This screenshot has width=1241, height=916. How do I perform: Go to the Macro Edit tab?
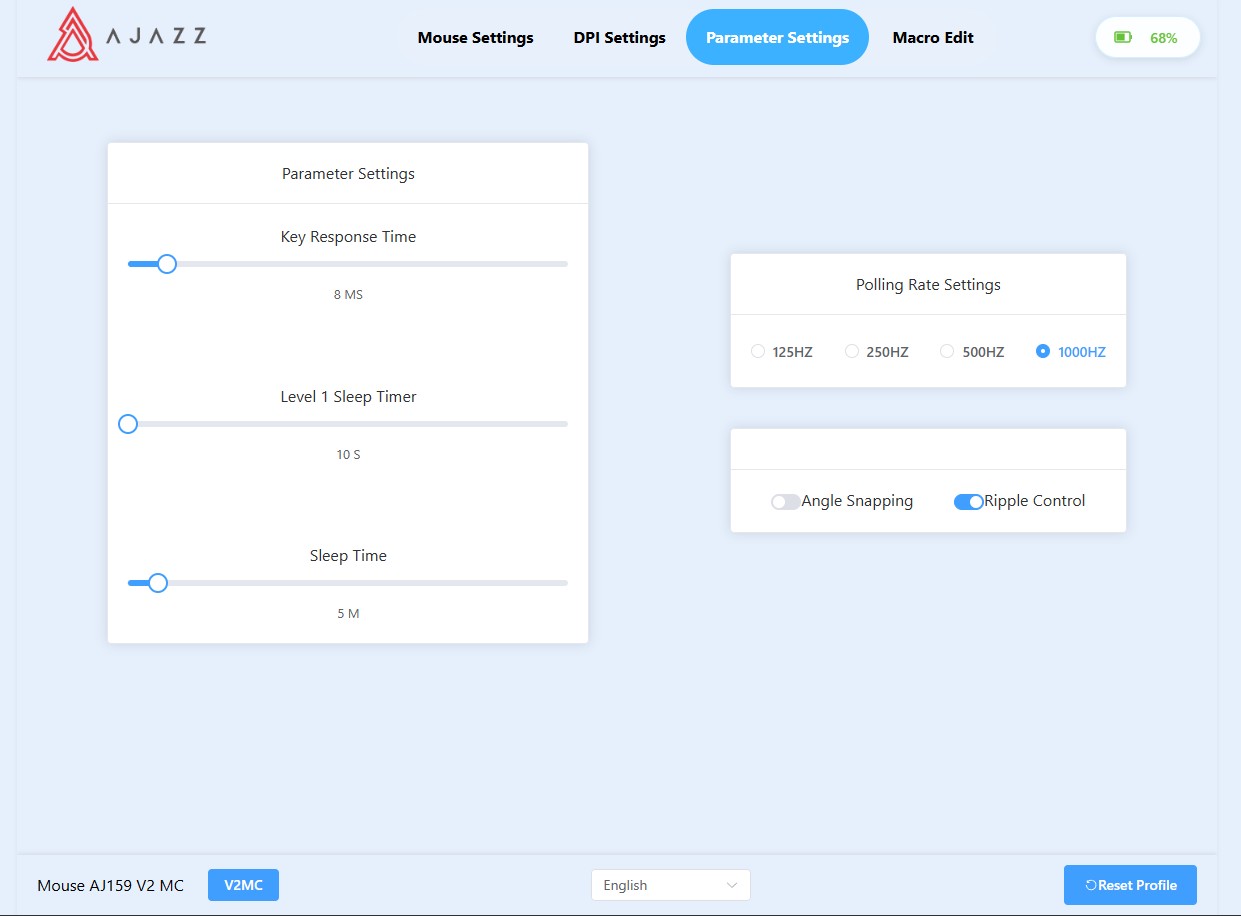933,37
